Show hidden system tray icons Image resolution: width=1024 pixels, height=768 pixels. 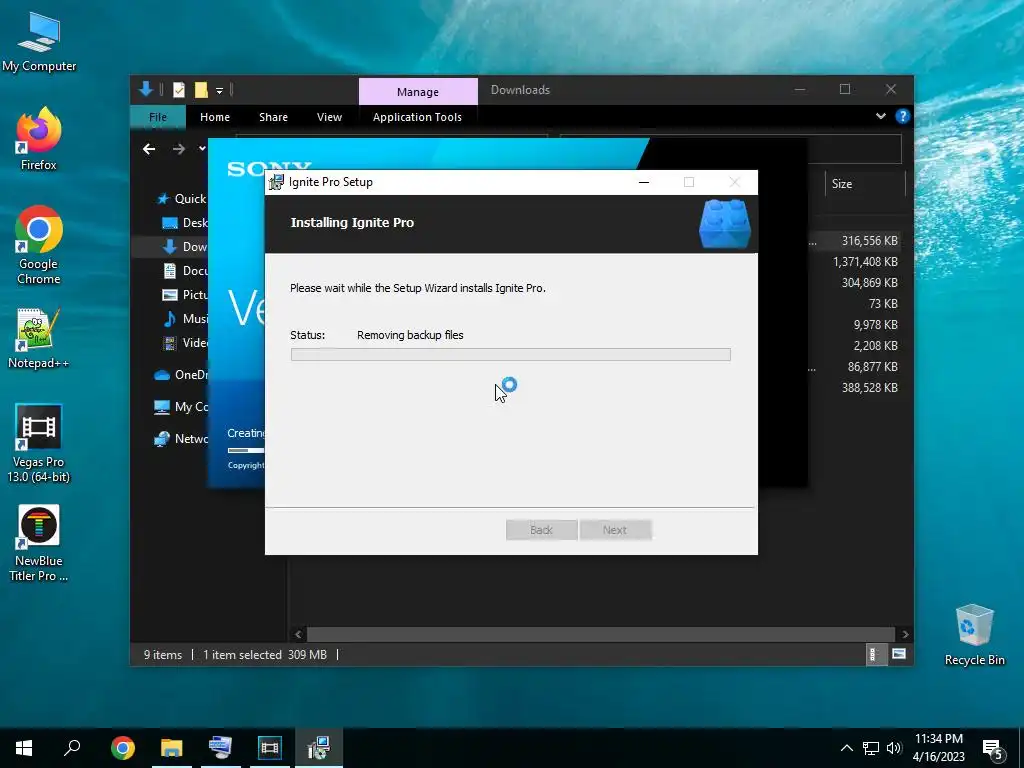click(846, 748)
